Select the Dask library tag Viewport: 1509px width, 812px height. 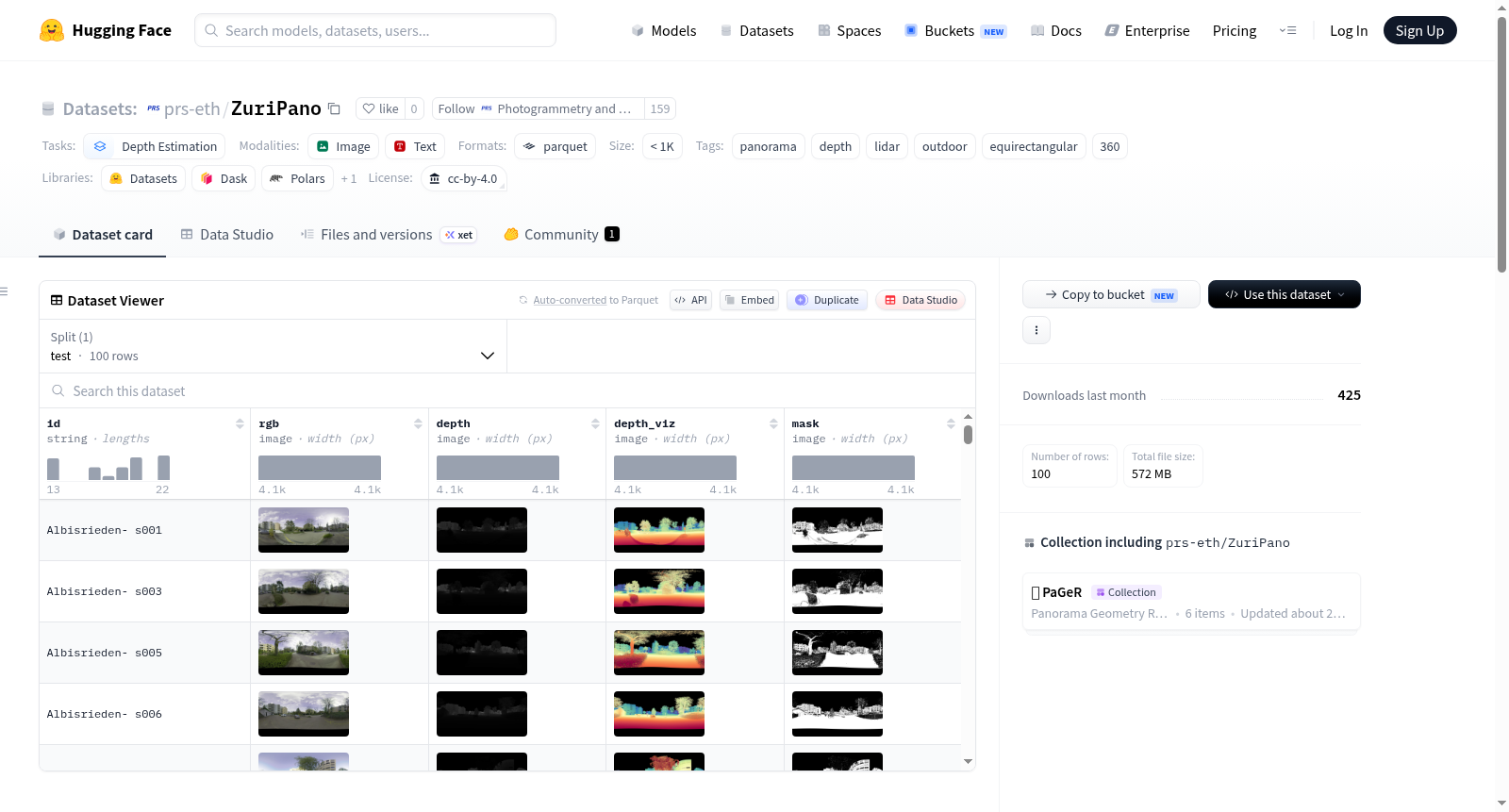224,178
